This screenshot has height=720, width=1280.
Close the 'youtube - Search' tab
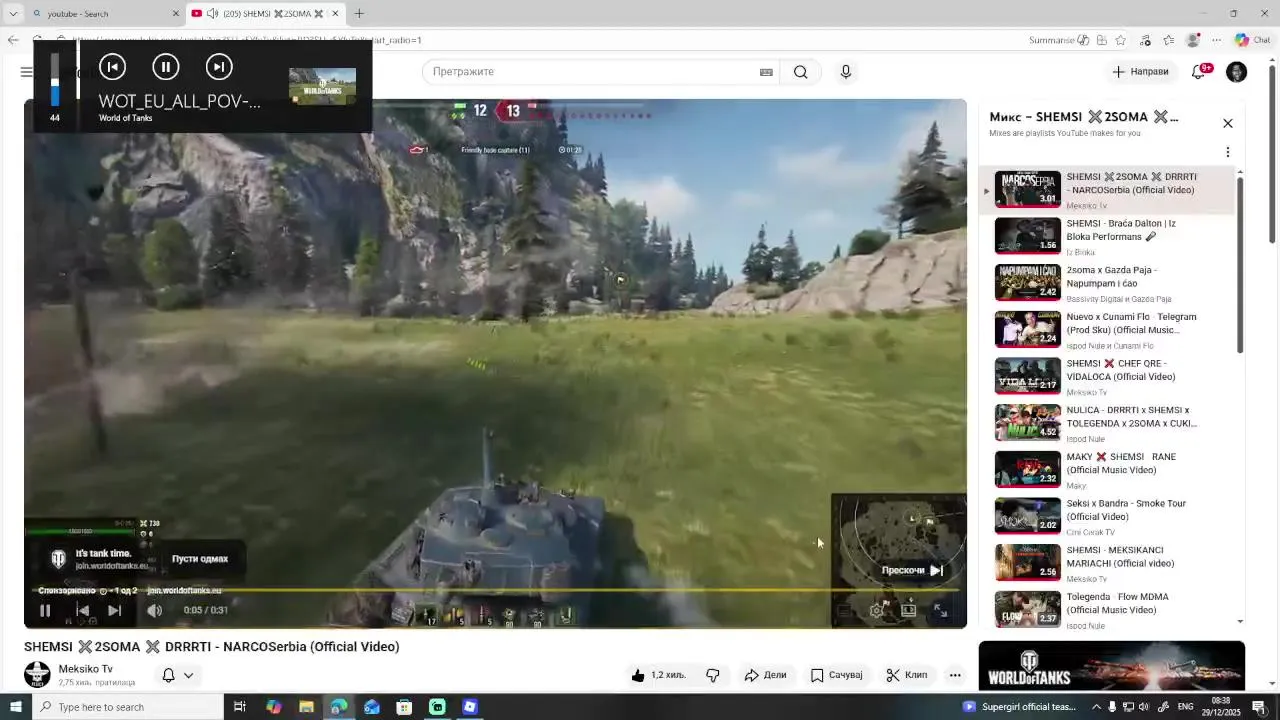point(176,13)
